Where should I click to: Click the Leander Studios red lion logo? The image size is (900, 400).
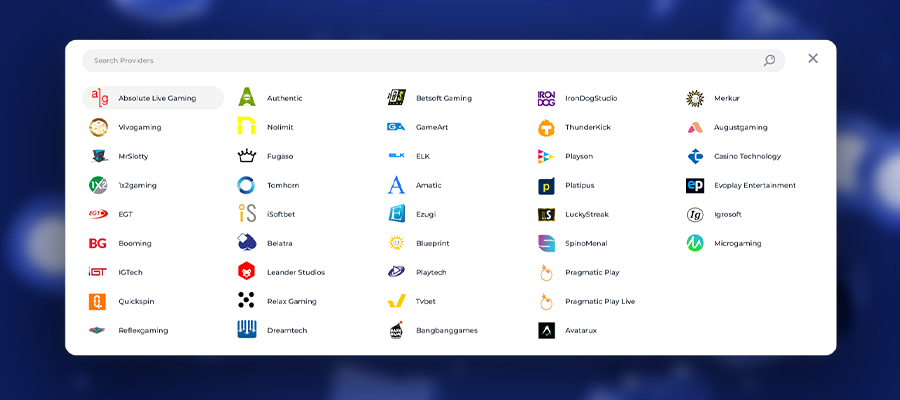pyautogui.click(x=246, y=271)
